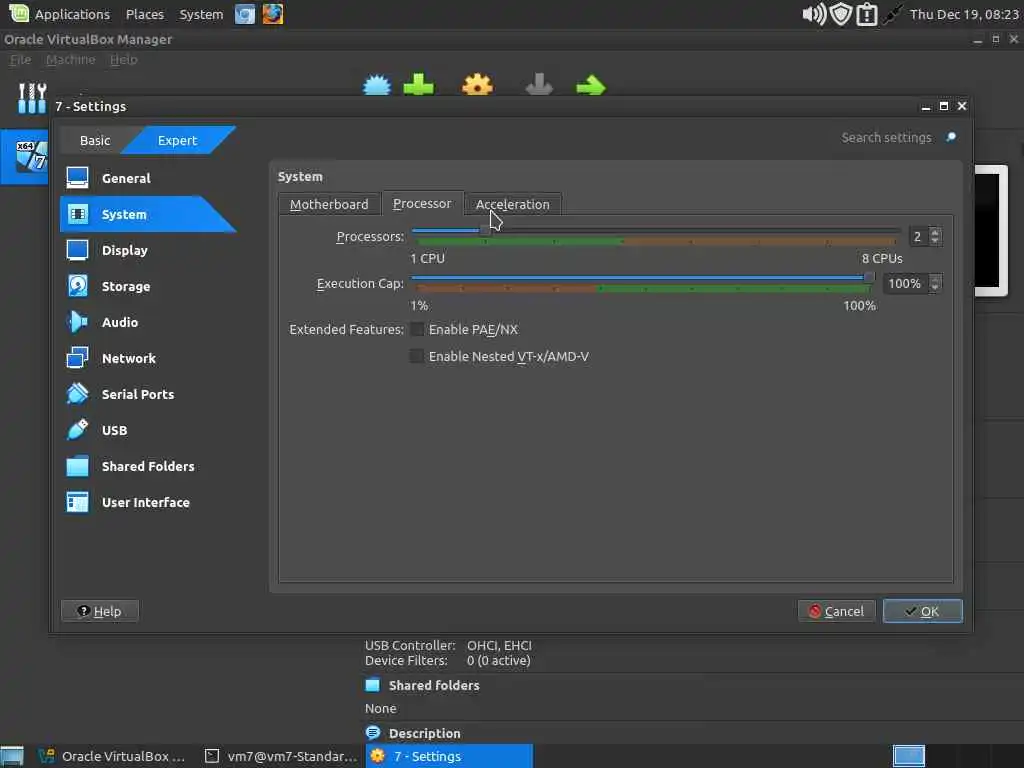This screenshot has height=768, width=1024.
Task: Click the Help button in Settings
Action: 99,611
